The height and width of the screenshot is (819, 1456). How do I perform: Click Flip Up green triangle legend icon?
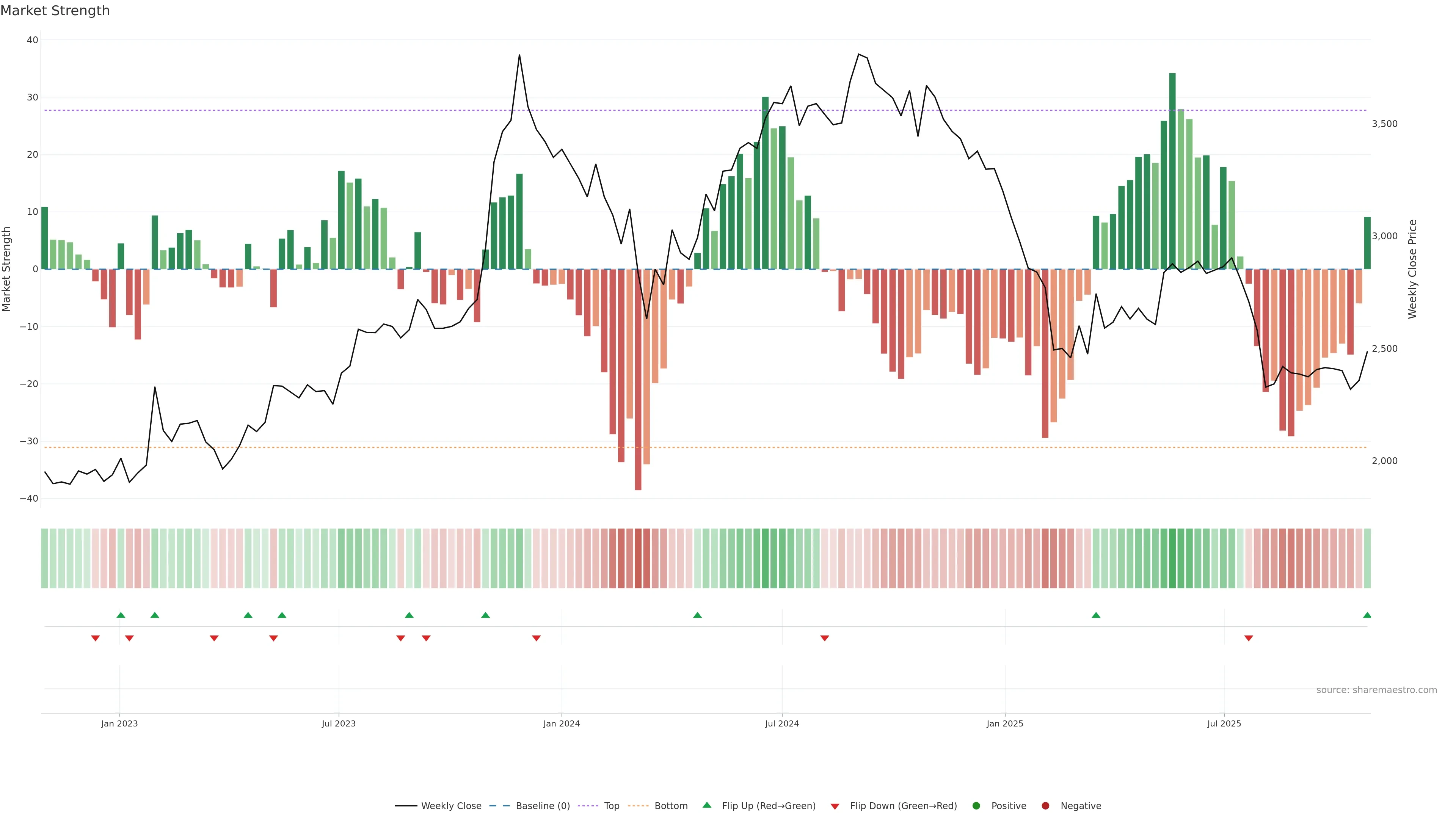pyautogui.click(x=706, y=805)
